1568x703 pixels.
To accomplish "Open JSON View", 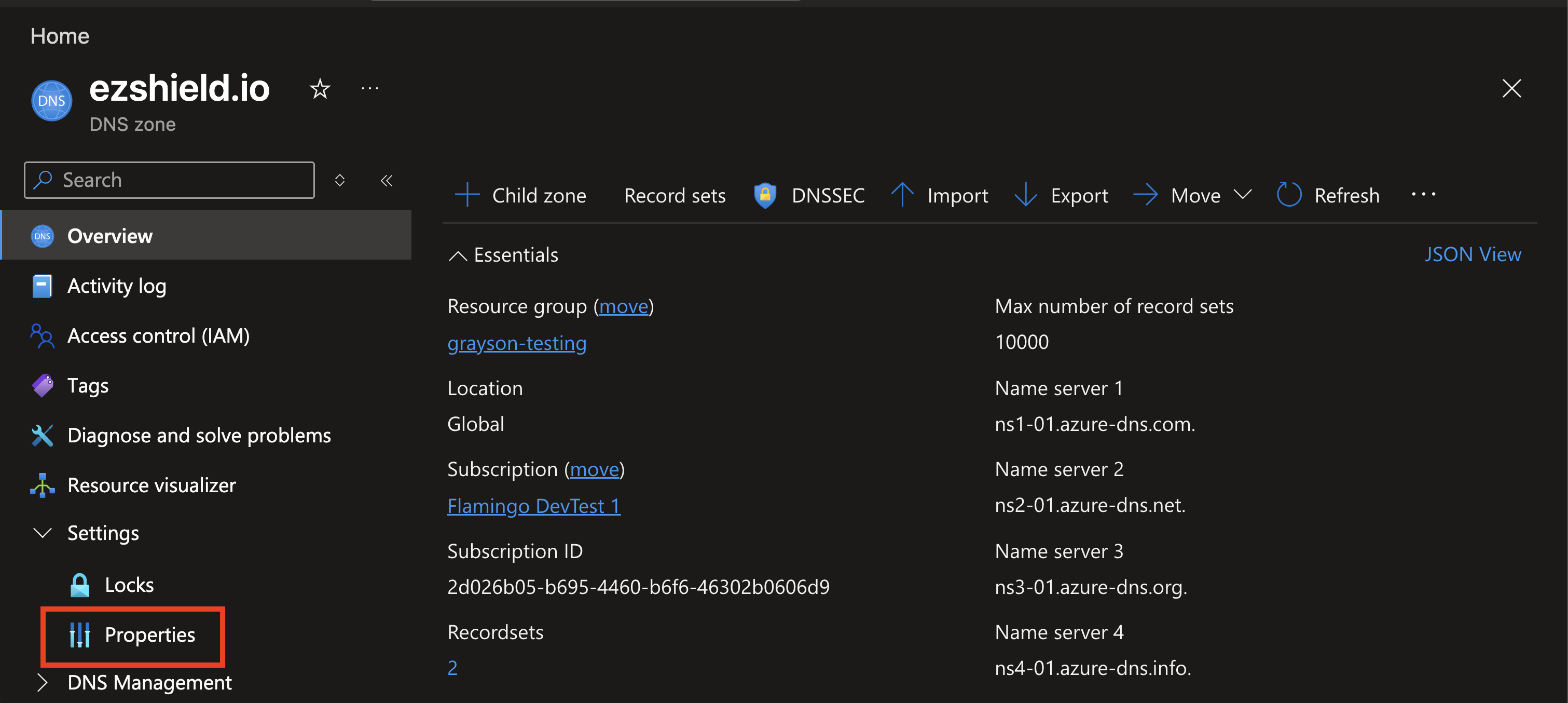I will tap(1473, 254).
